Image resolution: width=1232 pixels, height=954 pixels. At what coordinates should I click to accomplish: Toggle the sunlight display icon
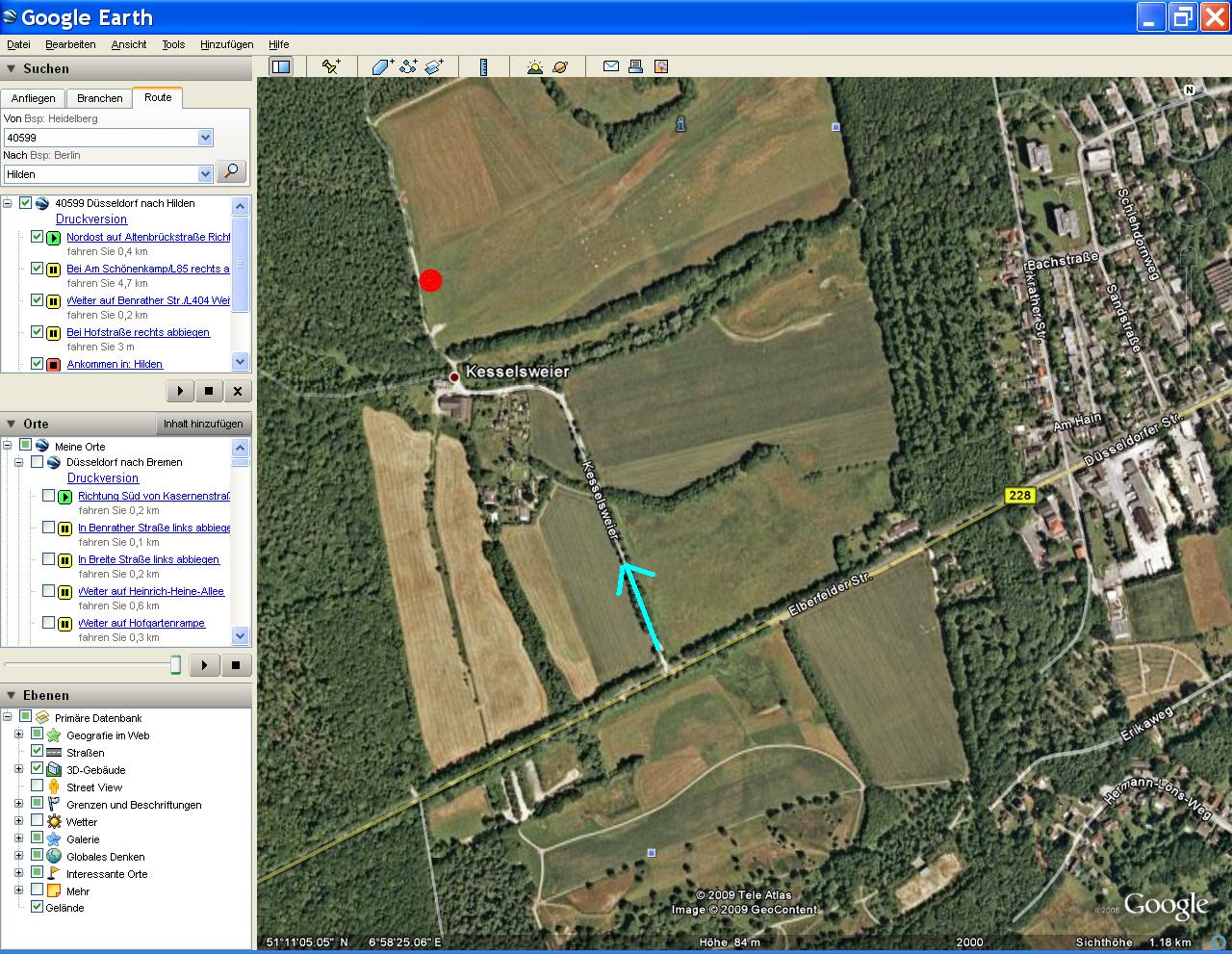pos(534,66)
